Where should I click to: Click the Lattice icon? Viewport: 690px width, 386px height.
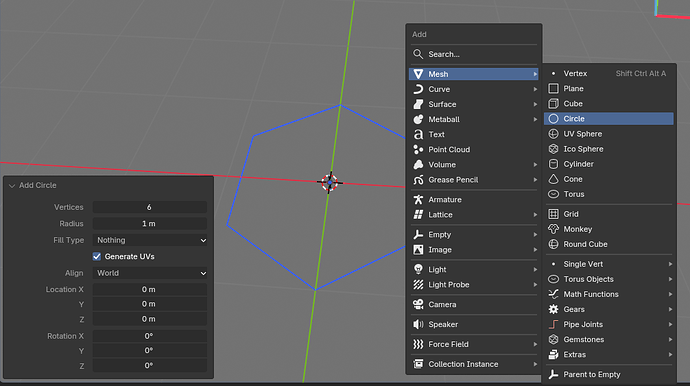(x=418, y=215)
